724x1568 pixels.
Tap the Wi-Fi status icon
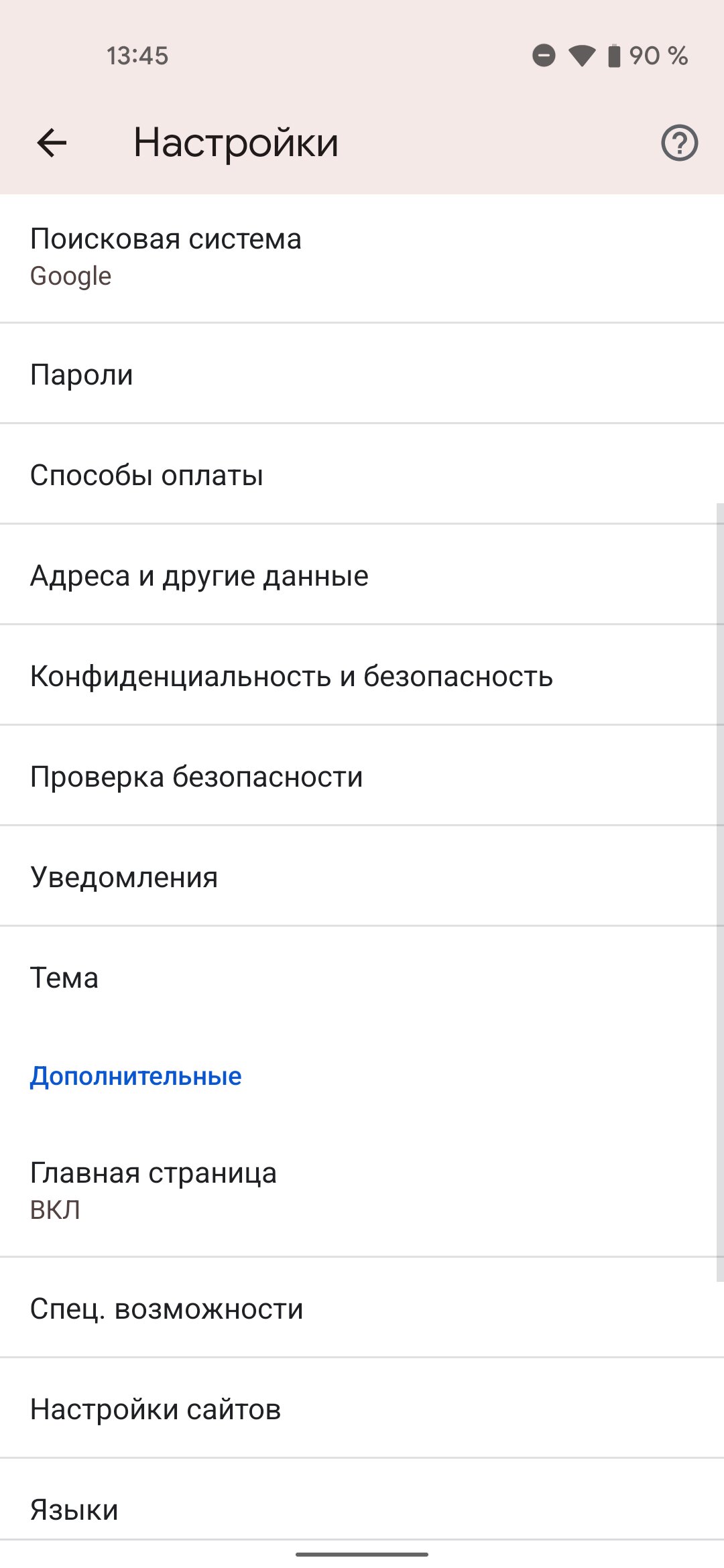pos(582,56)
